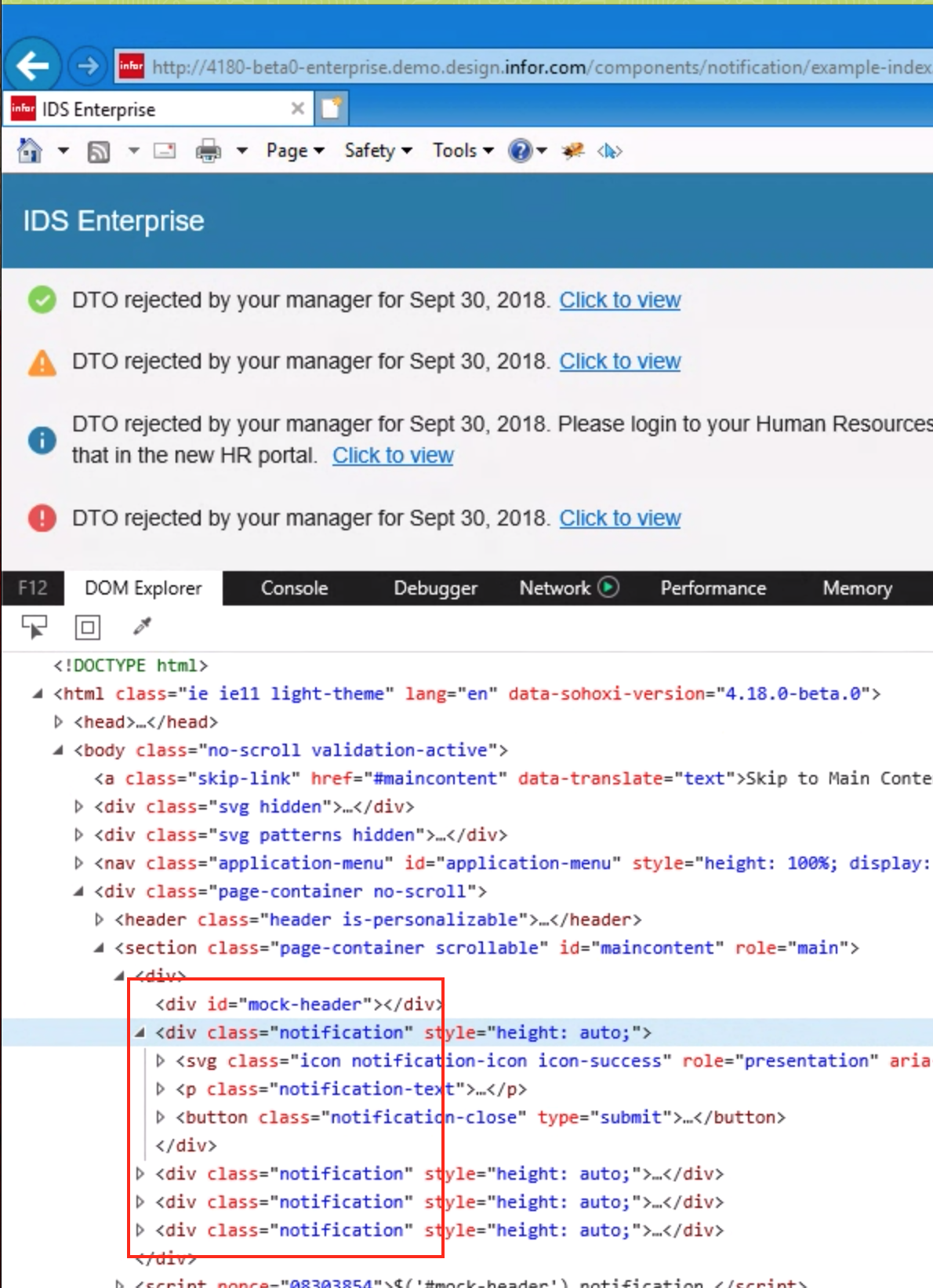Image resolution: width=933 pixels, height=1288 pixels.
Task: Click the blue arrows toolbar add-on icon
Action: (x=609, y=151)
